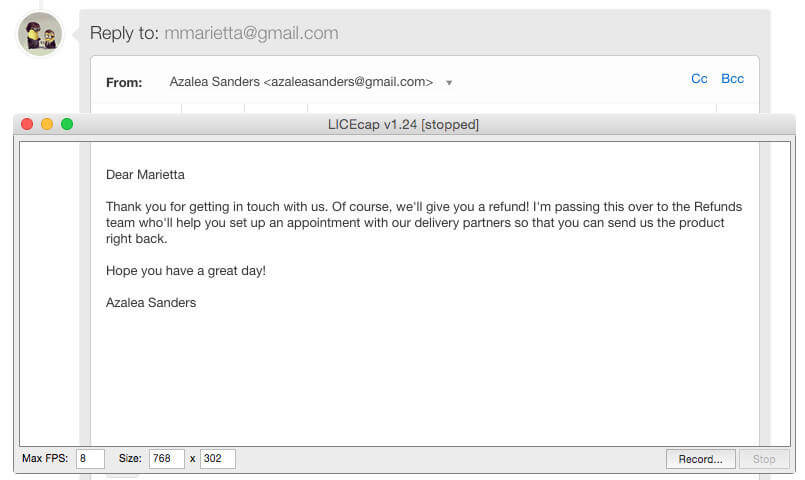Zoom LICEcap with the green button
Screen dimensions: 805x480
67,124
